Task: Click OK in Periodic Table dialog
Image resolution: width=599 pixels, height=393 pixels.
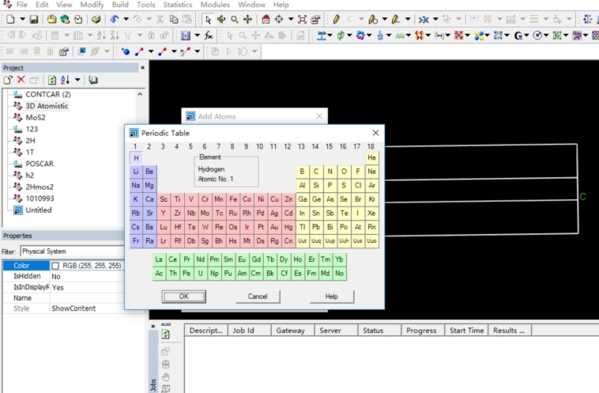Action: coord(184,296)
